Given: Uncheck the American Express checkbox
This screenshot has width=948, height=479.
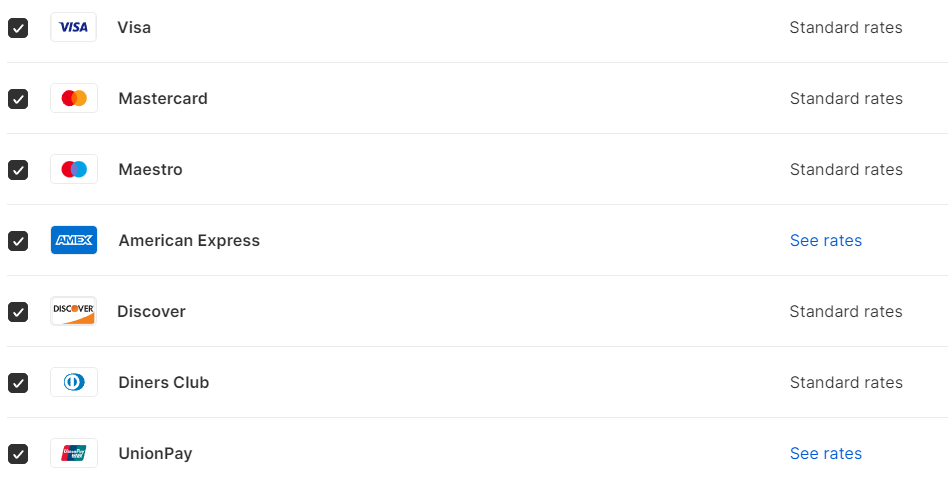Looking at the screenshot, I should (x=18, y=241).
